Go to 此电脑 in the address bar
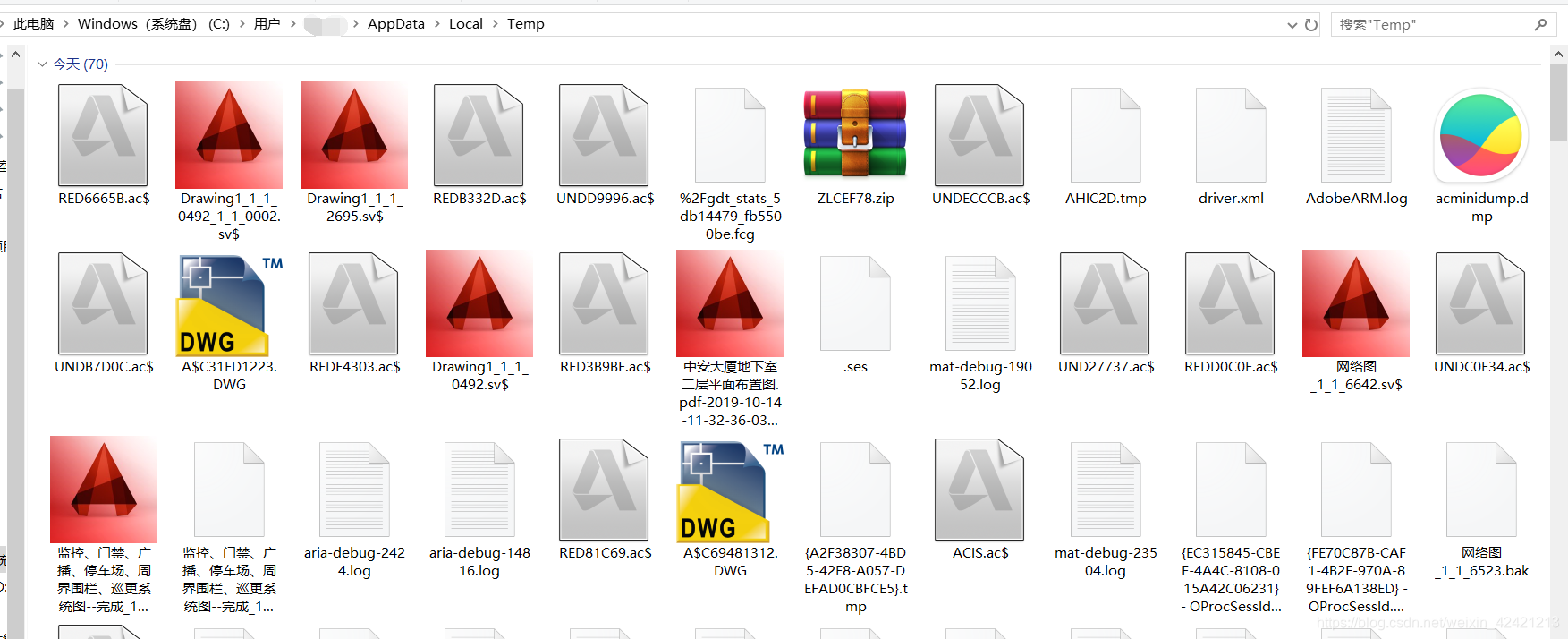Screen dimensions: 1568x639 [x=34, y=24]
